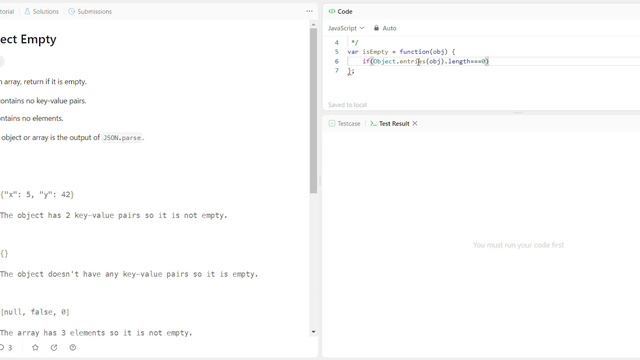This screenshot has width=640, height=360.
Task: Click the example input {"x": 5, "y": 42}
Action: 37,195
